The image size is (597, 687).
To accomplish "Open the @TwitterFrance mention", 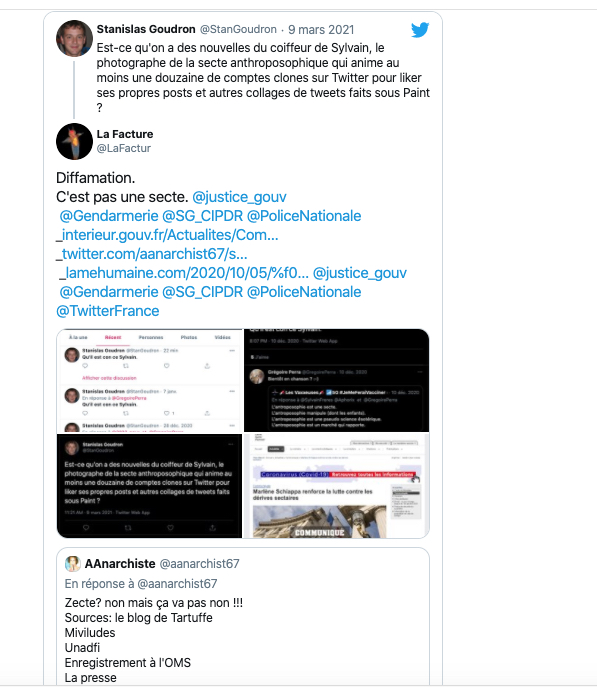I will click(x=108, y=311).
